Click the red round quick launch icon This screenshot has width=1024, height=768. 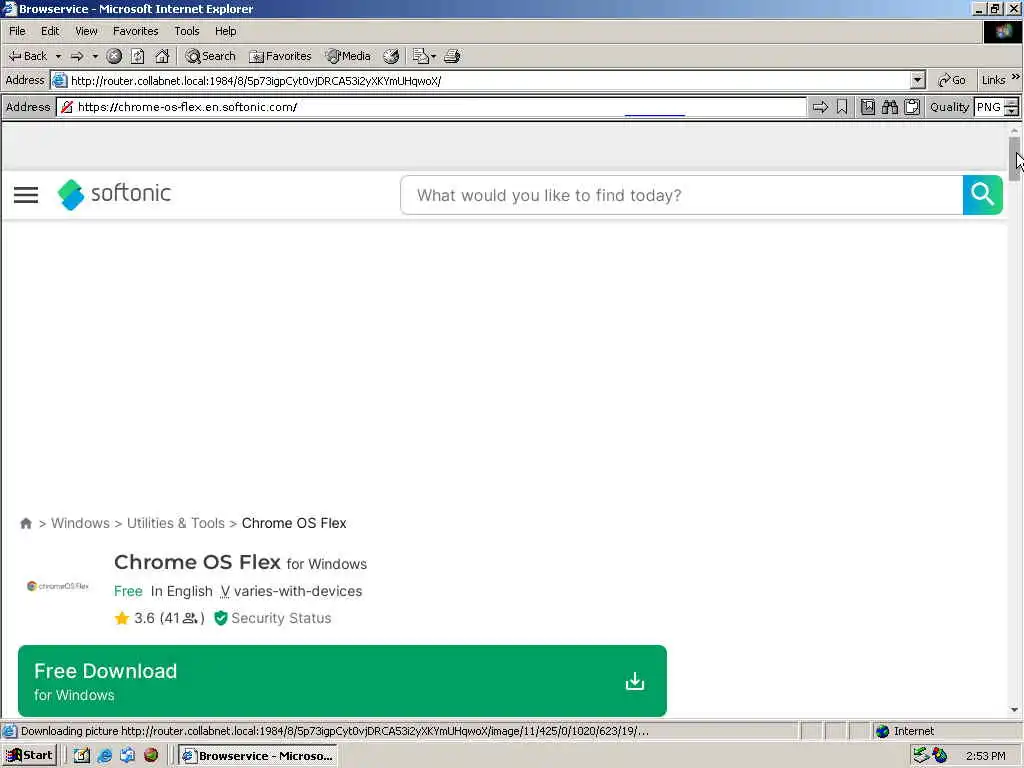click(151, 756)
